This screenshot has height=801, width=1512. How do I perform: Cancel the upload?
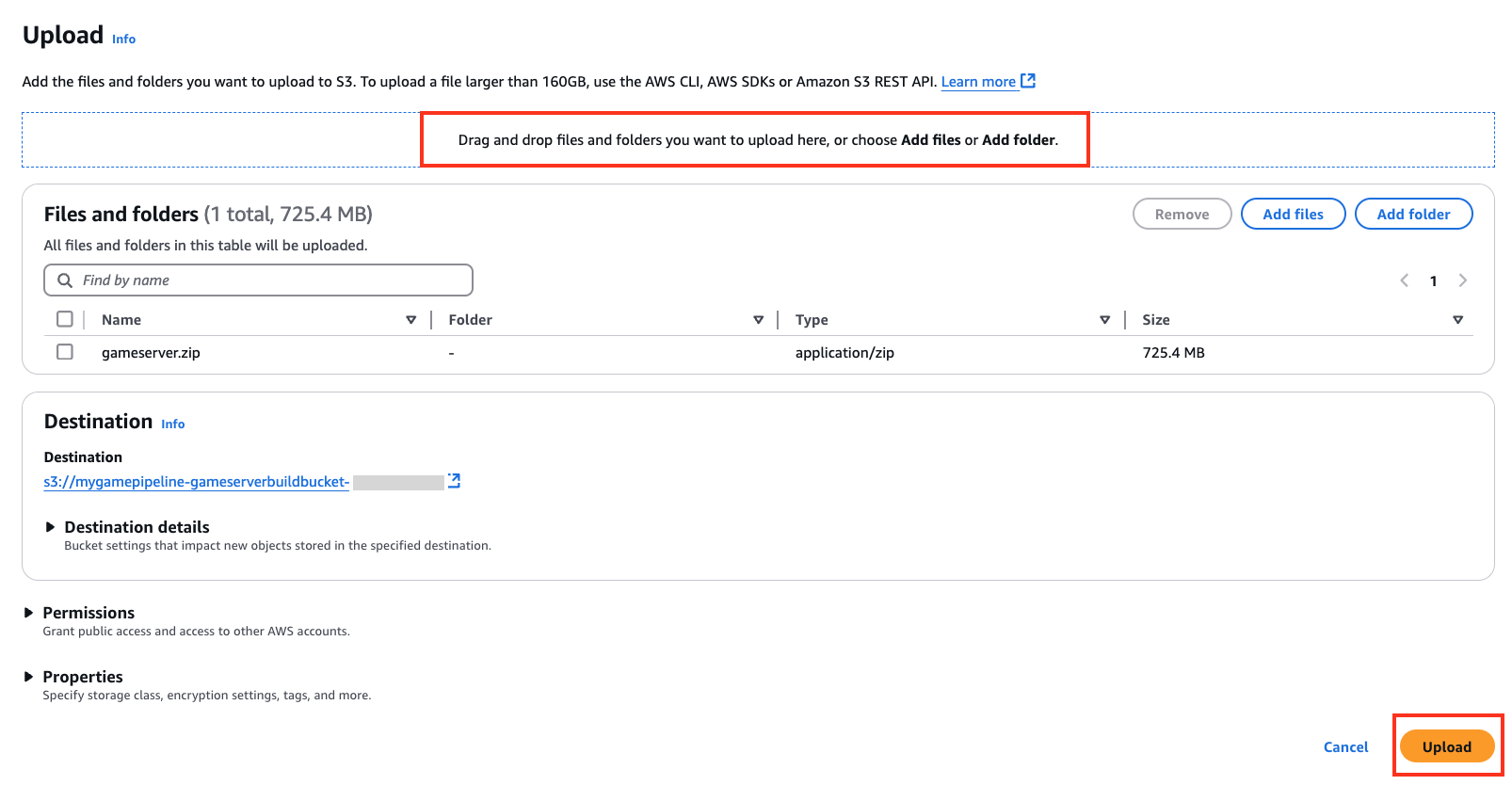1345,746
